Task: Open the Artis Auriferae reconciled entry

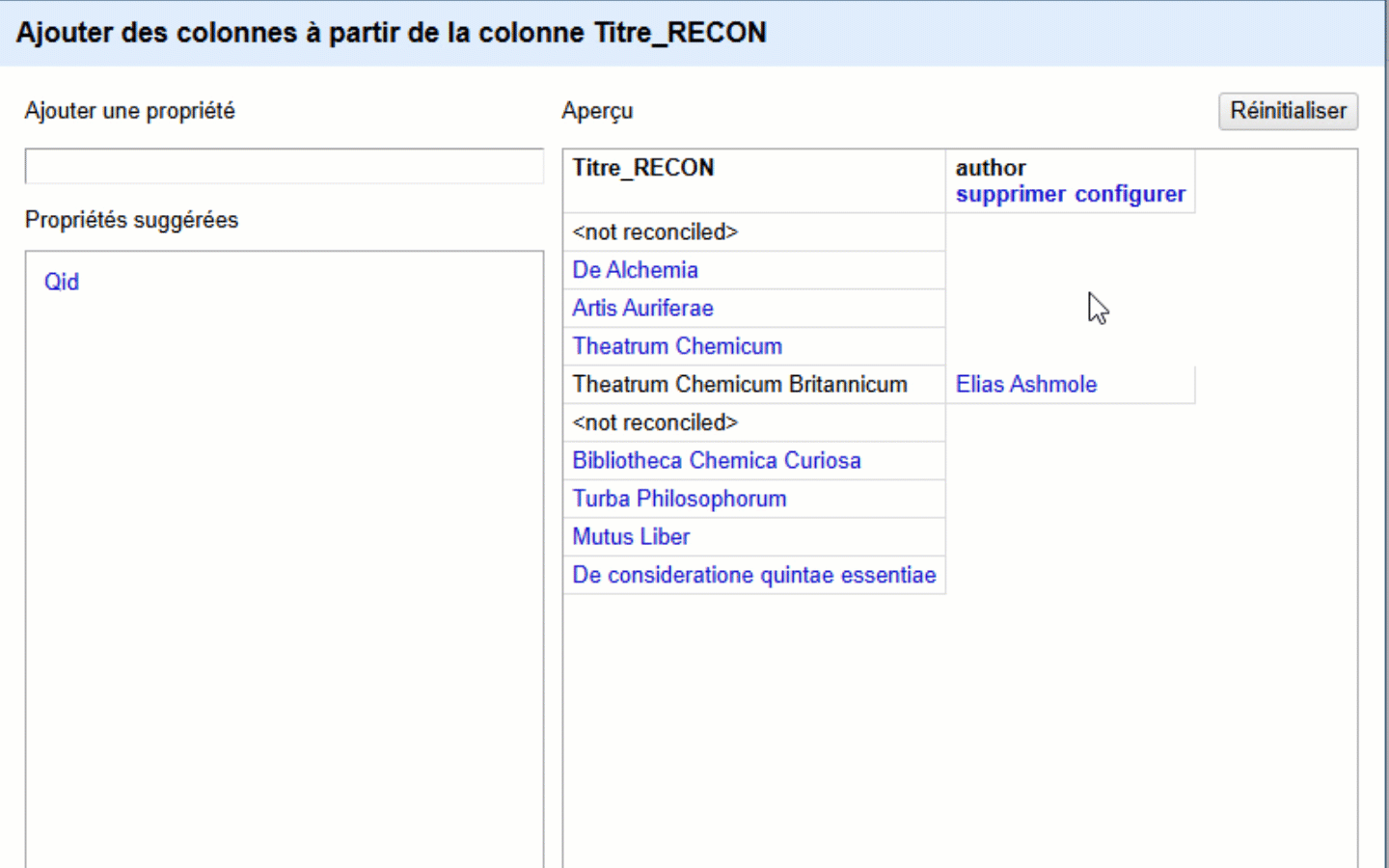Action: click(x=642, y=308)
